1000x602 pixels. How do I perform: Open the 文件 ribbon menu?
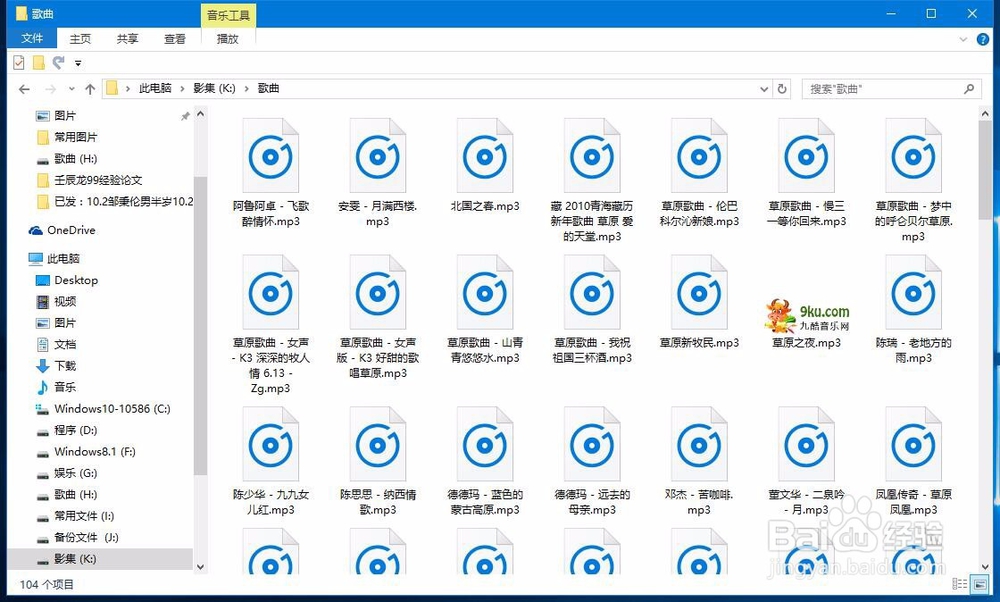coord(31,38)
